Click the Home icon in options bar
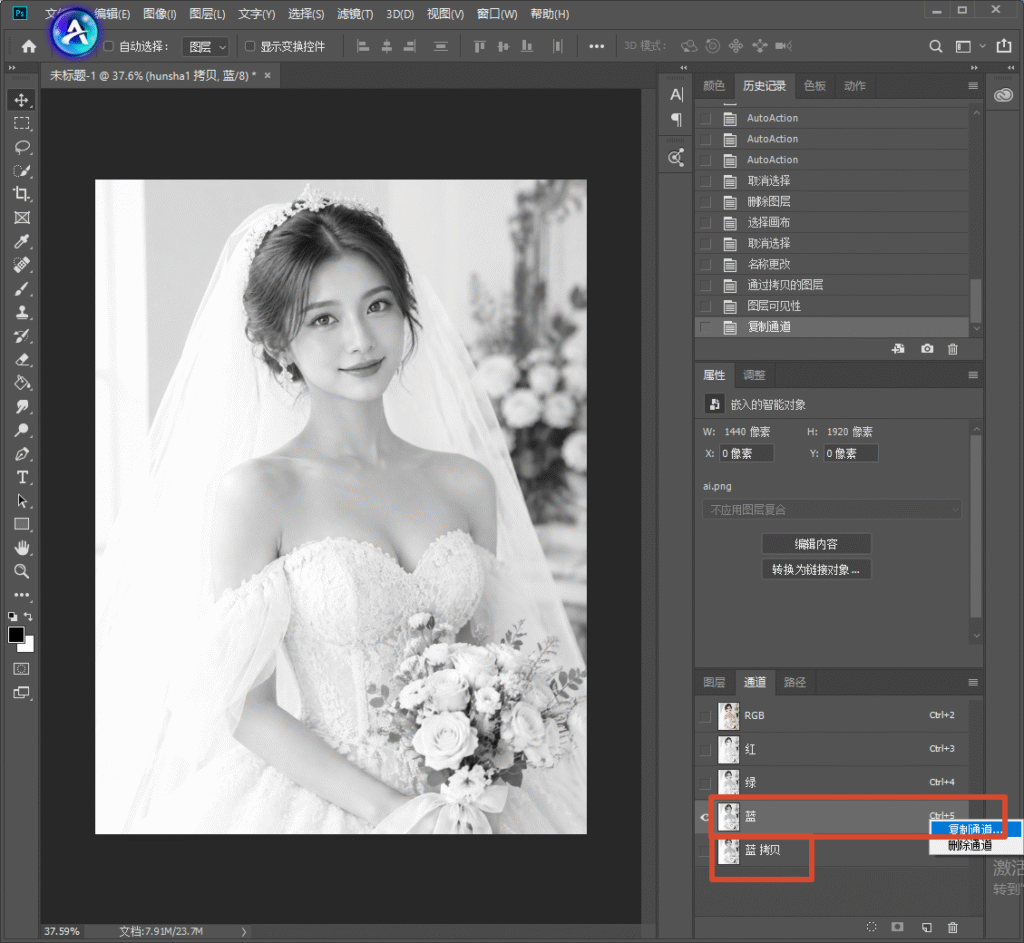This screenshot has width=1024, height=943. pyautogui.click(x=29, y=46)
